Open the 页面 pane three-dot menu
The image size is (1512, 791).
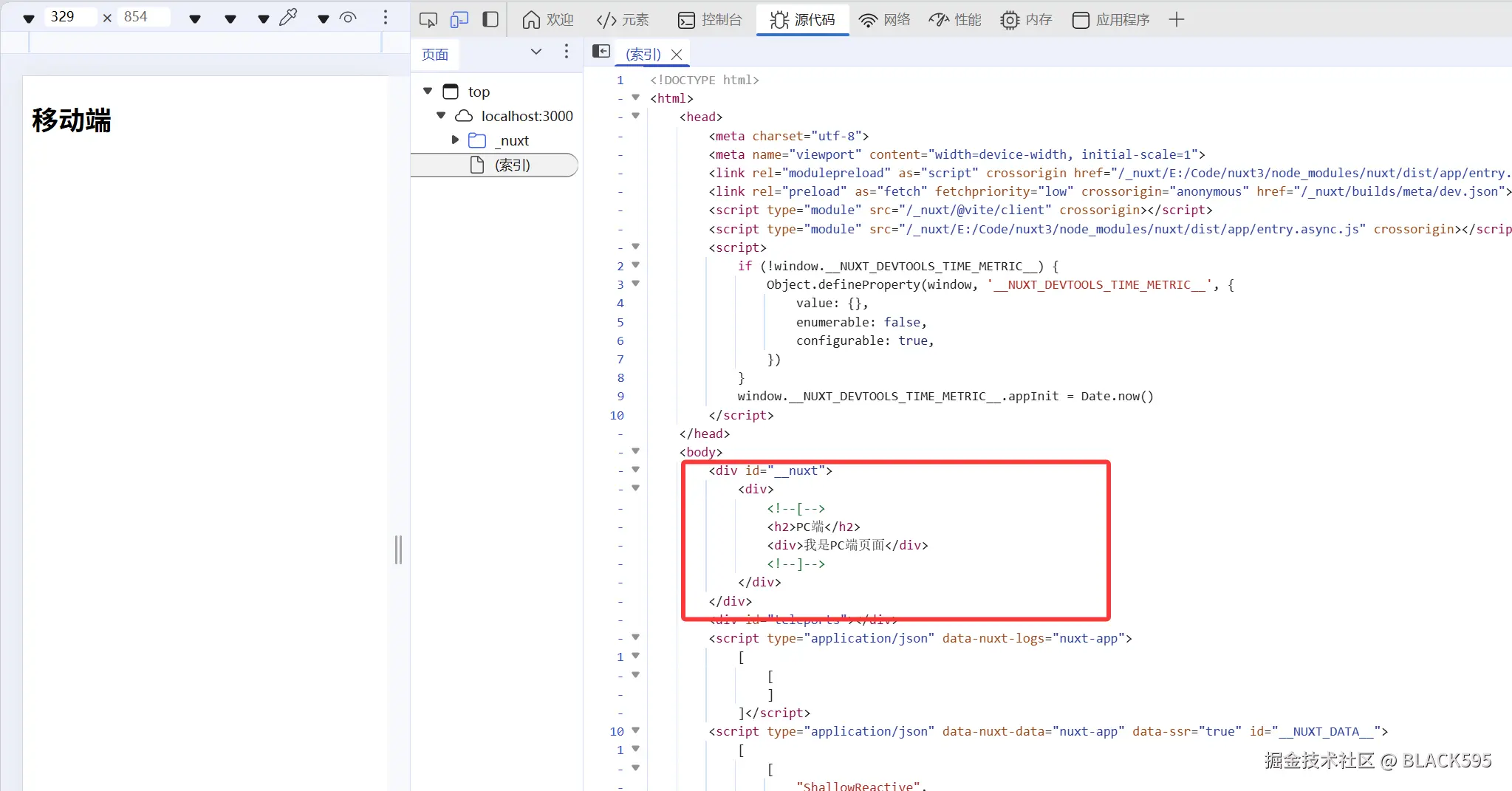567,52
